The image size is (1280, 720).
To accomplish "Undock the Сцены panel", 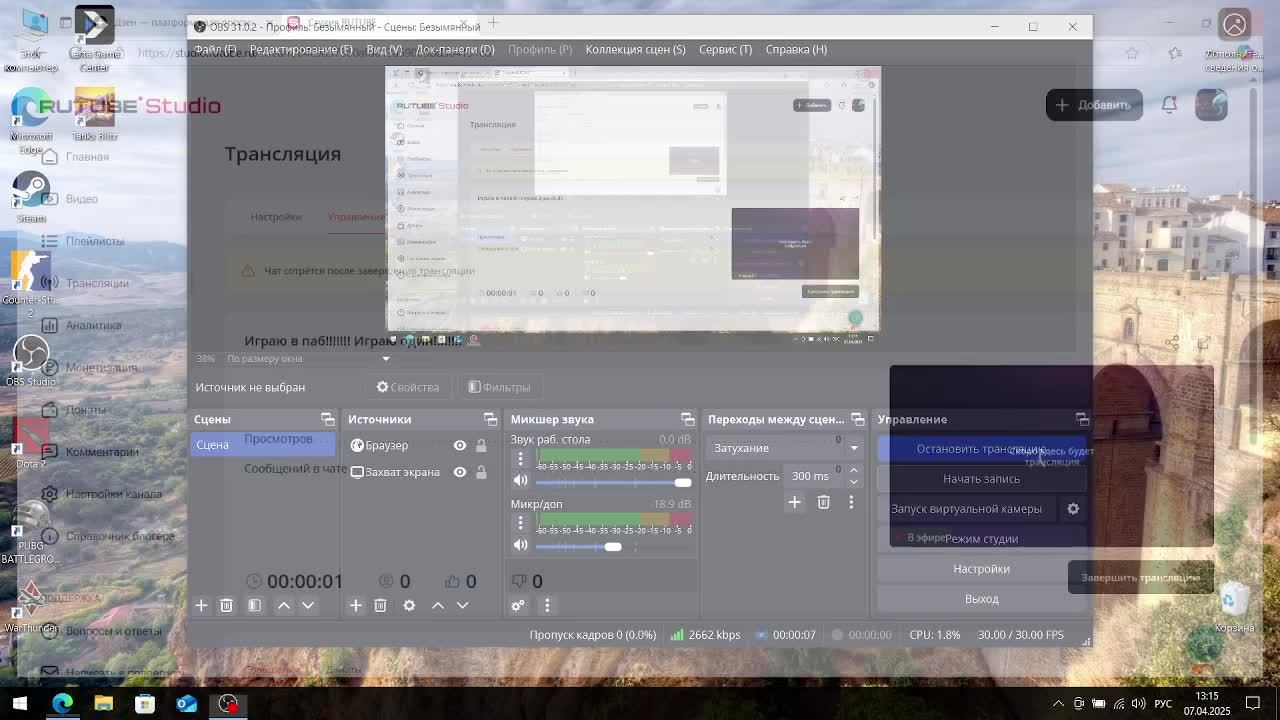I will click(327, 419).
